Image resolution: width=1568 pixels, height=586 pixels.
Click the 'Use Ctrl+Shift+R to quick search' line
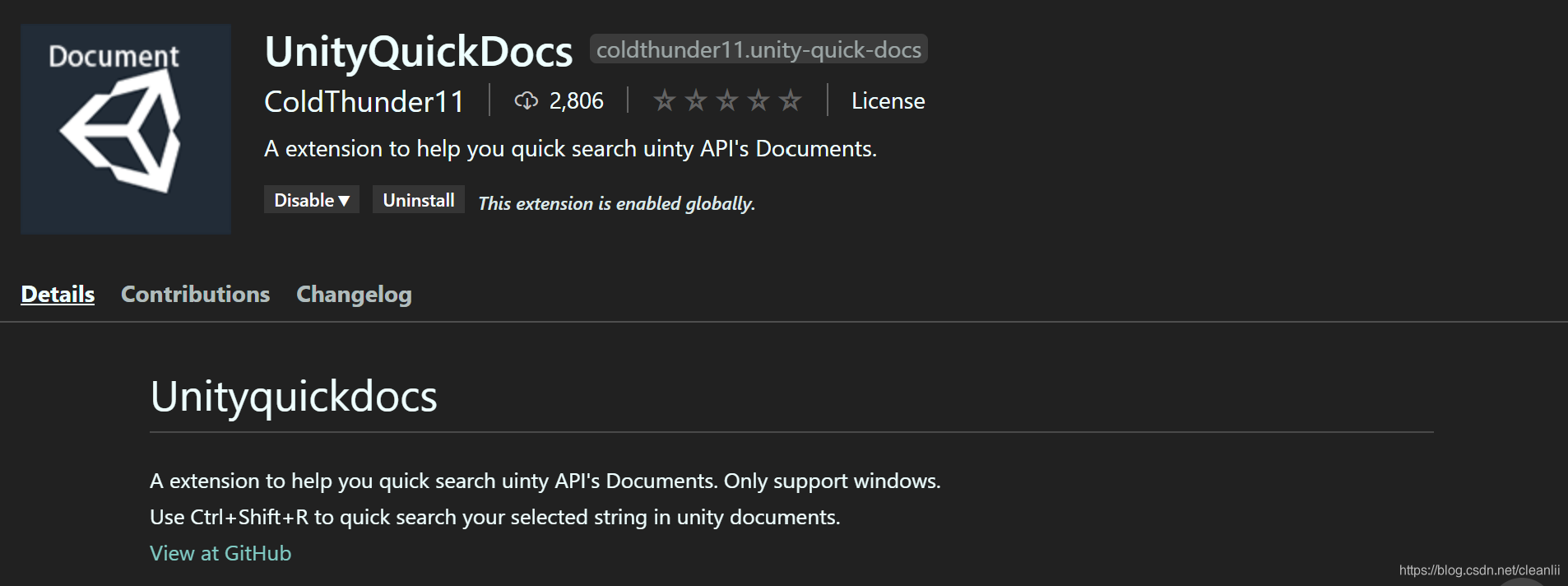coord(495,517)
